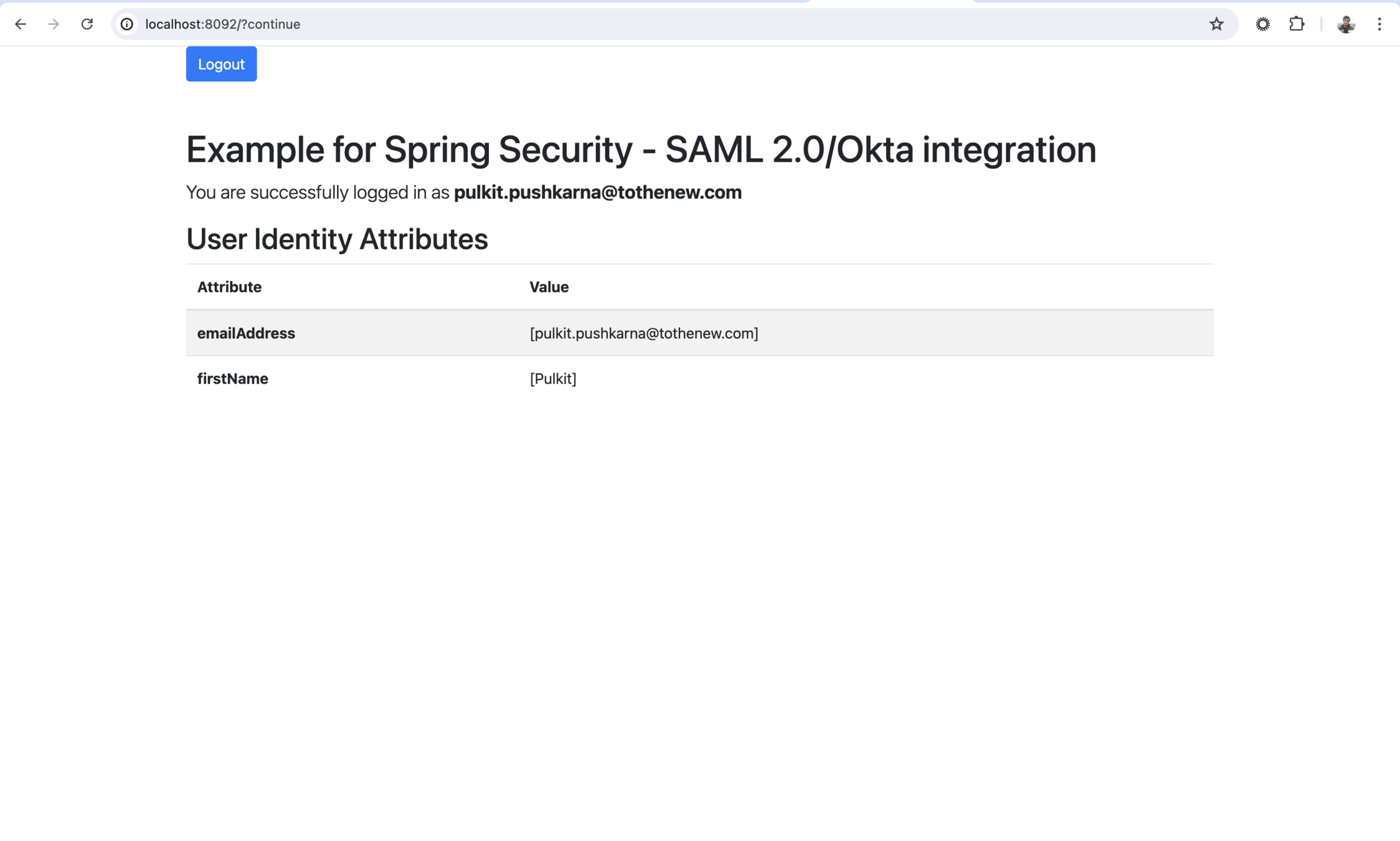
Task: Open Chrome three-dot menu
Action: (x=1379, y=24)
